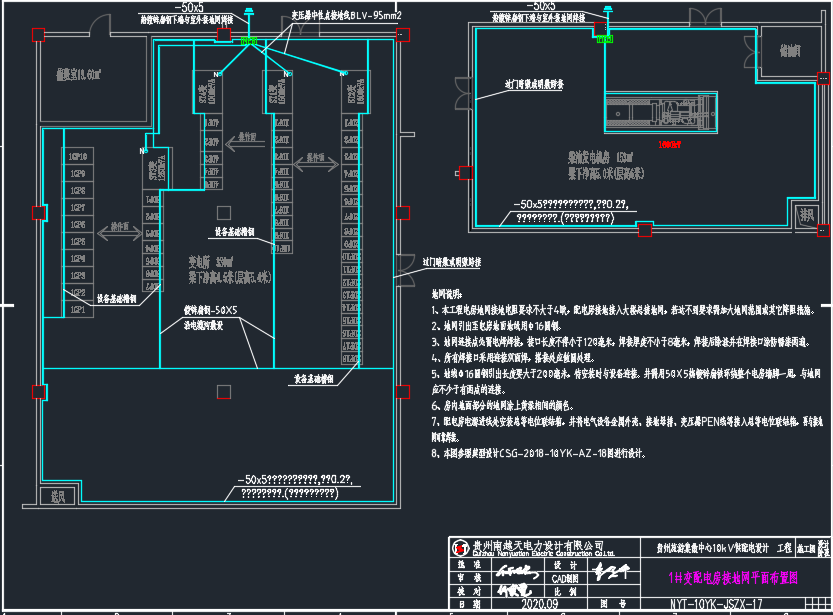Select the red column at bottom of generator room
This screenshot has width=833, height=615.
pyautogui.click(x=644, y=230)
